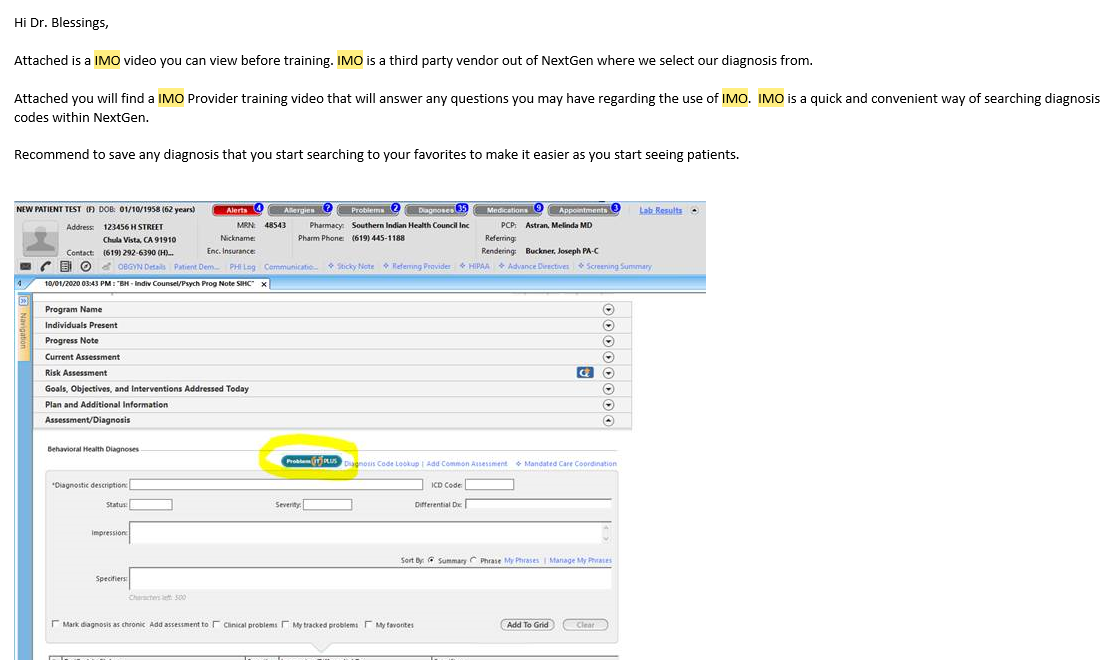
Task: Click the envelope message icon
Action: [26, 266]
